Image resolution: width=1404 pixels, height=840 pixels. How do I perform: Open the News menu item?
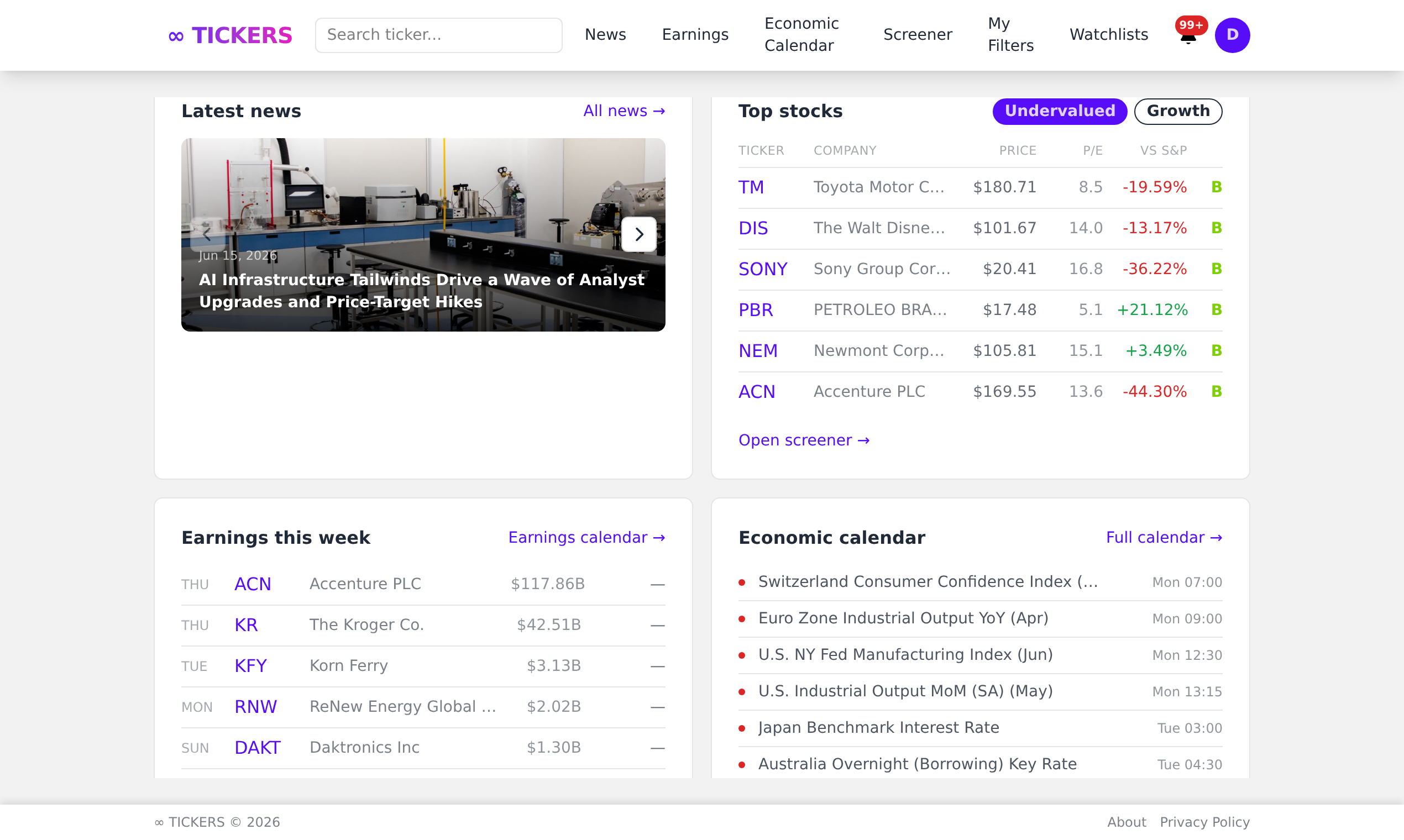[x=605, y=35]
